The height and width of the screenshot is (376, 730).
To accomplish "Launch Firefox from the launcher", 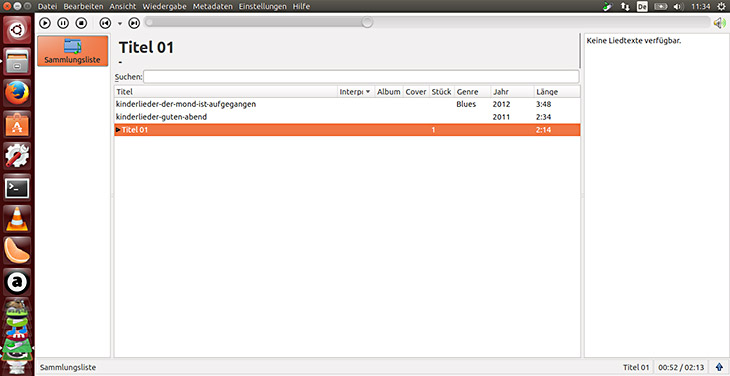I will [x=17, y=93].
